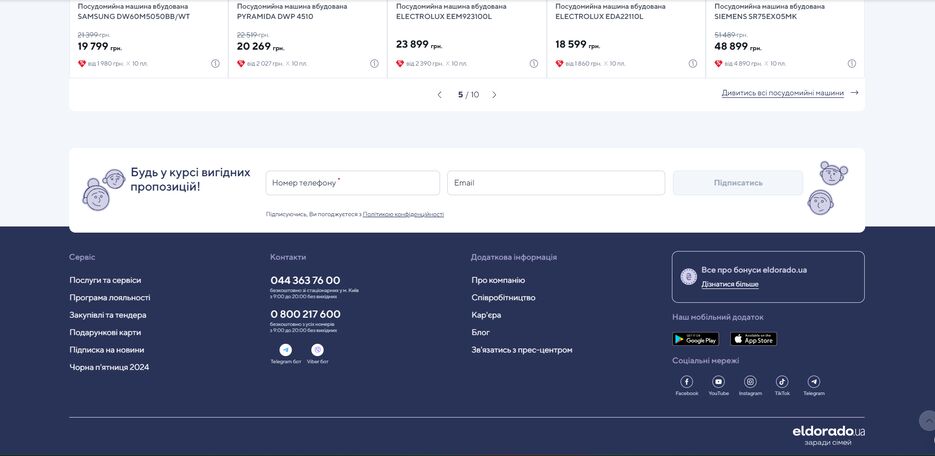Open Telegram social network icon
Screen dimensions: 935x456
[813, 381]
